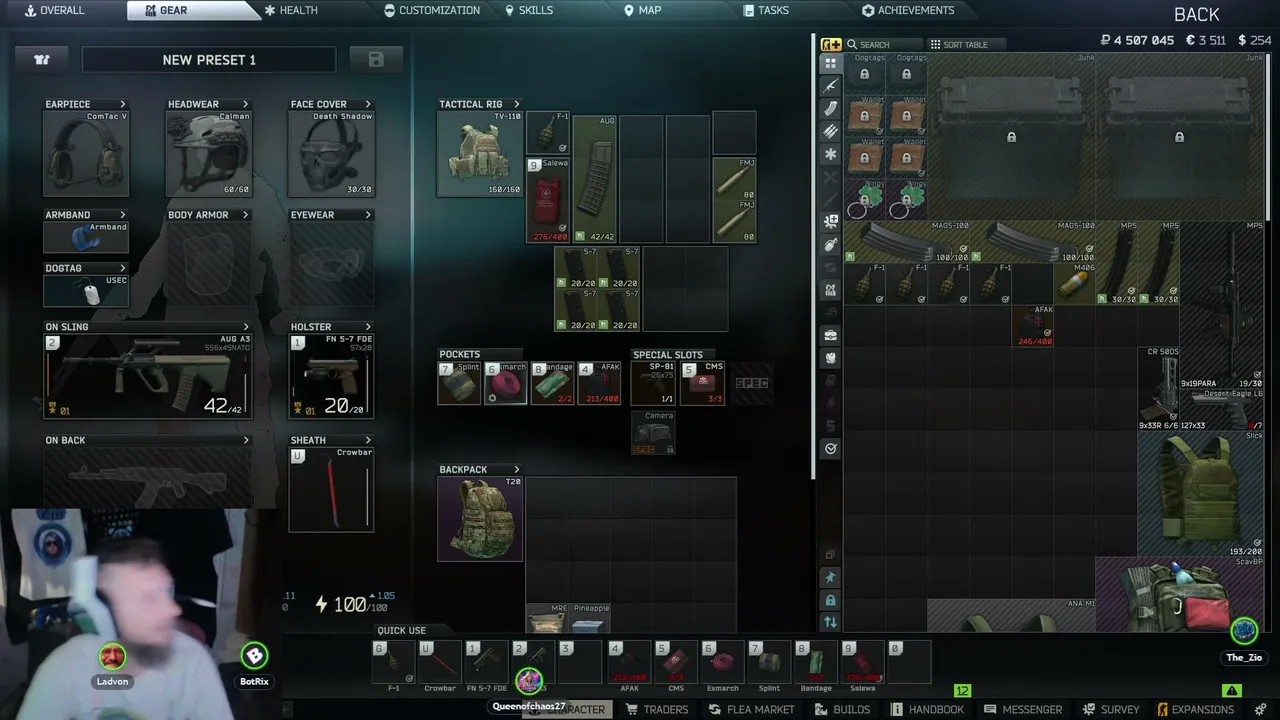Viewport: 1280px width, 720px height.
Task: Open the Traders screen
Action: (657, 709)
